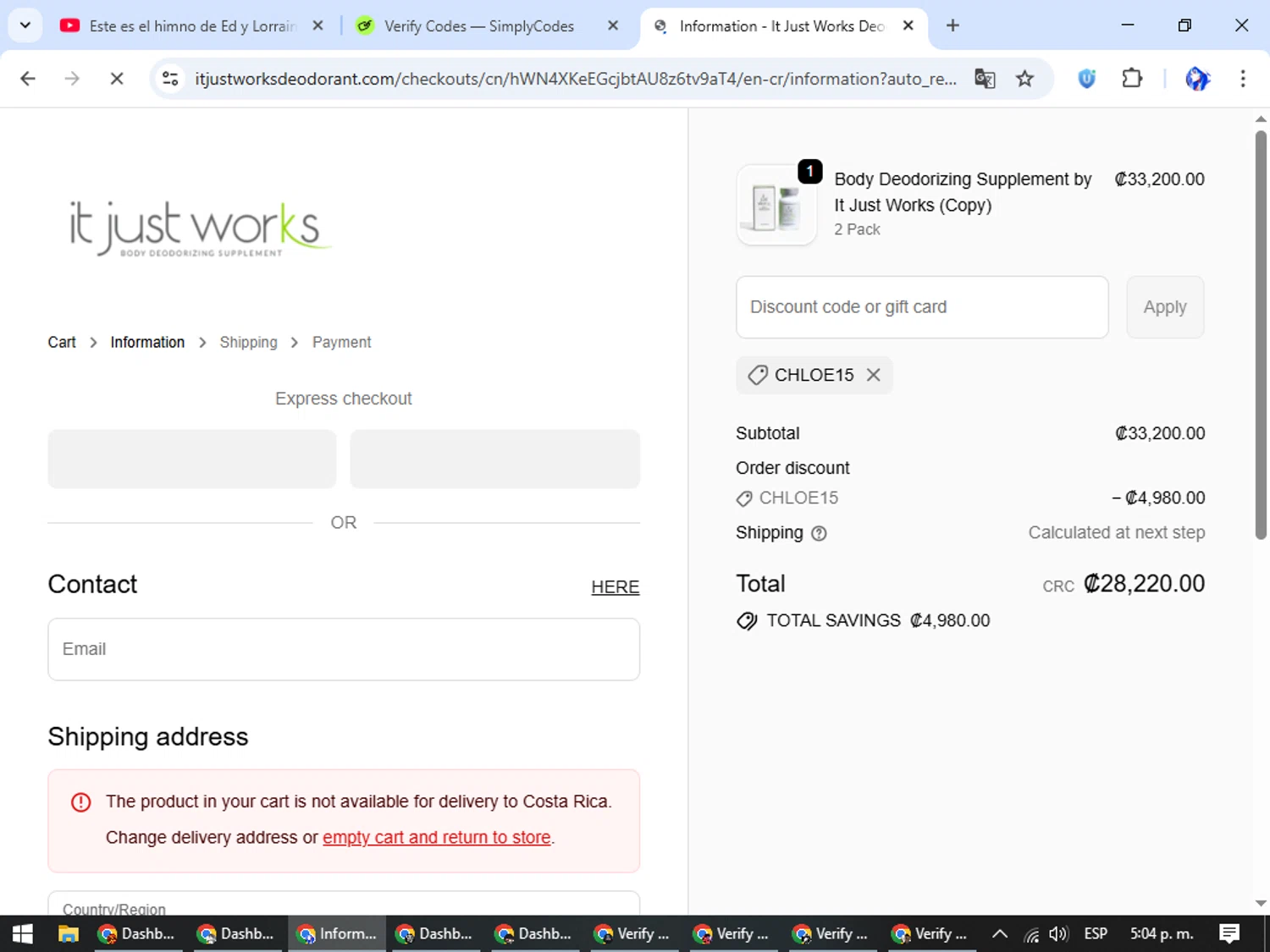Open the Country/Region dropdown

coord(344,903)
